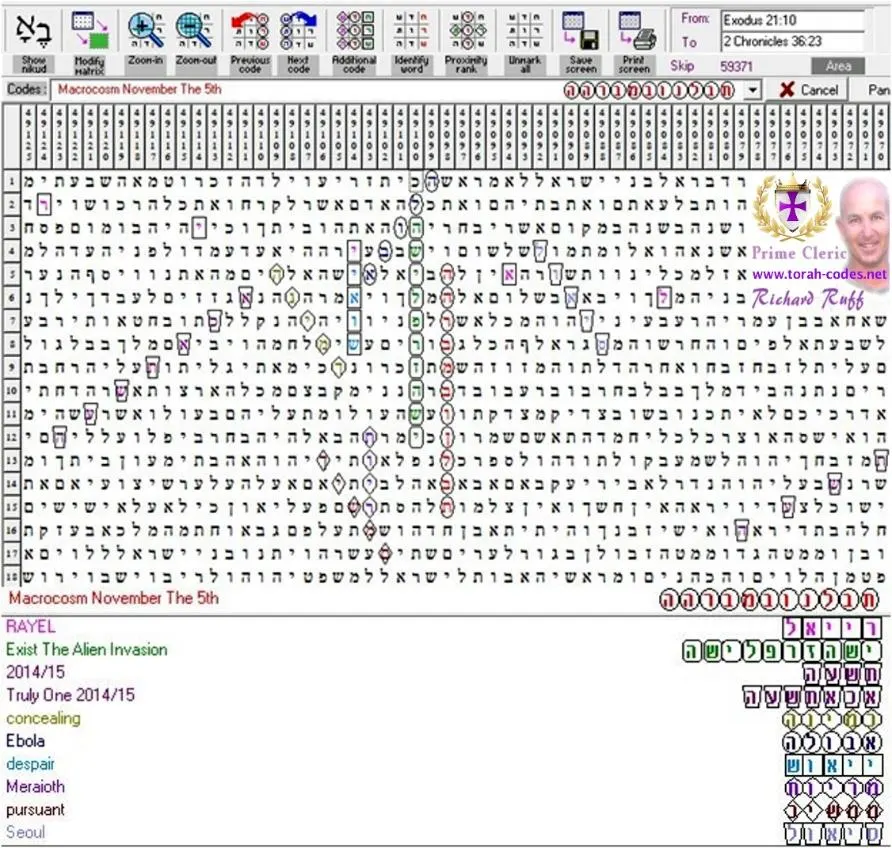This screenshot has height=848, width=892.
Task: Activate the Identify word tool
Action: (x=411, y=42)
